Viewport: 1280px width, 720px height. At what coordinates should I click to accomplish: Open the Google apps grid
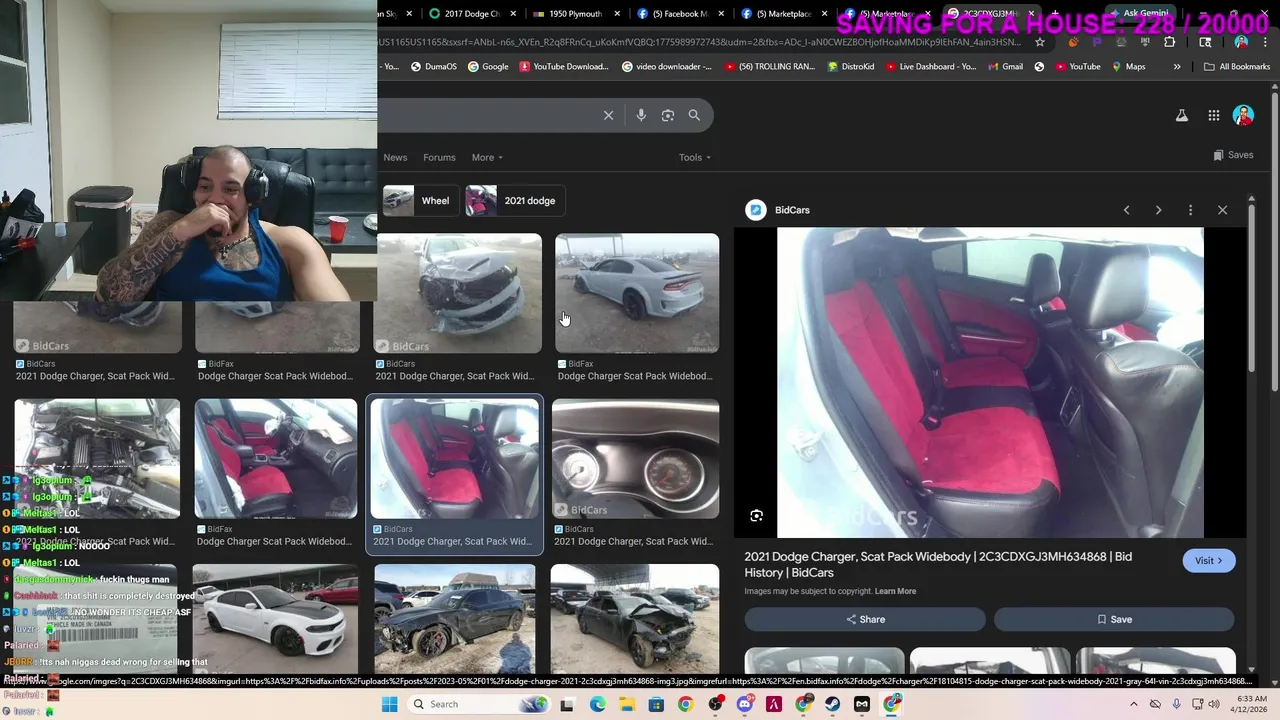click(x=1213, y=115)
